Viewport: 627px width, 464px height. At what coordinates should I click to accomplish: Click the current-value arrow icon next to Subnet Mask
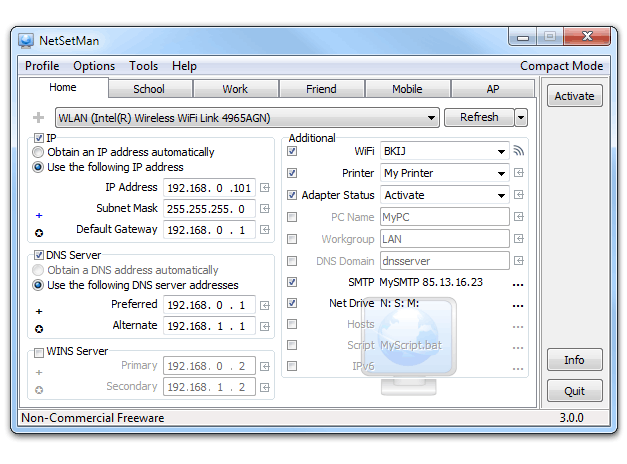(x=265, y=208)
